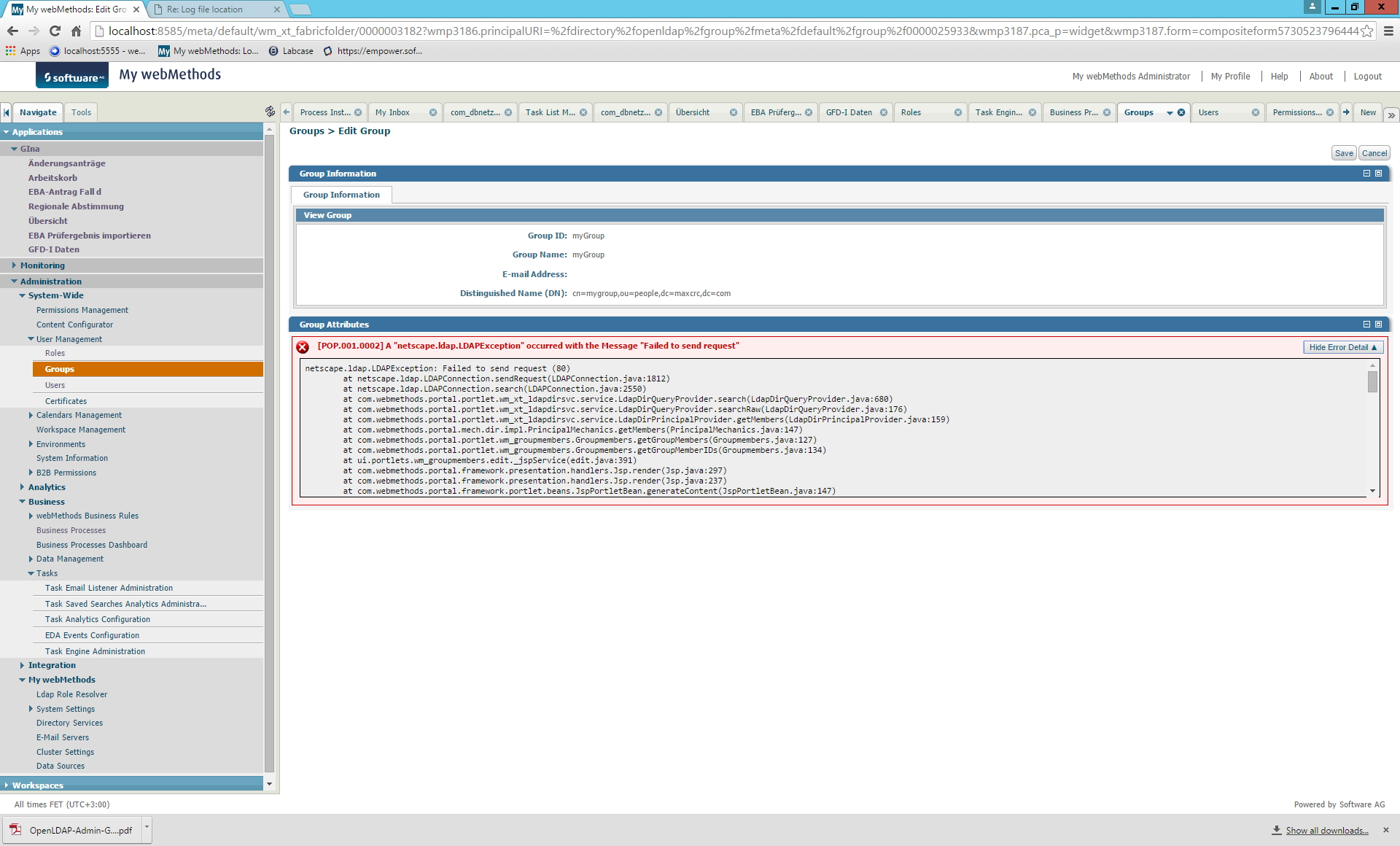The width and height of the screenshot is (1400, 846).
Task: Expand the Analytics tree node
Action: tap(22, 487)
